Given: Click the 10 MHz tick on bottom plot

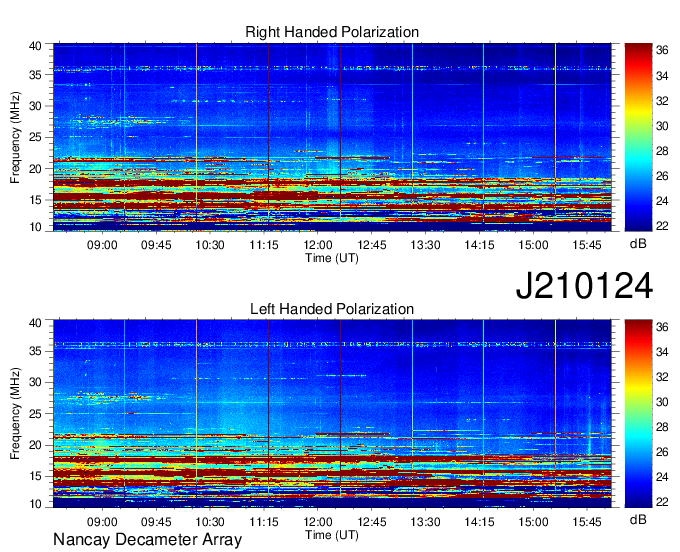Looking at the screenshot, I should coord(35,504).
